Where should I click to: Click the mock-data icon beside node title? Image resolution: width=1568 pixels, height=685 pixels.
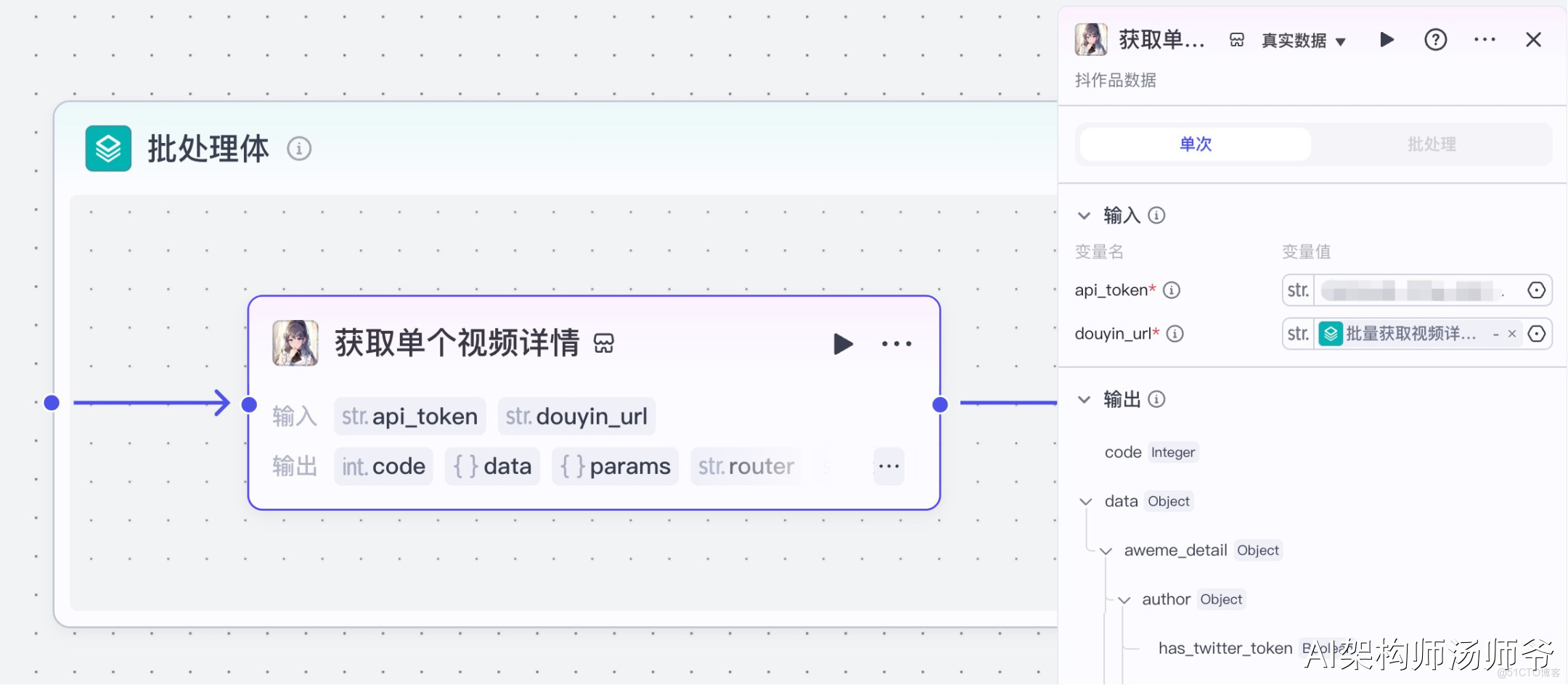[604, 343]
